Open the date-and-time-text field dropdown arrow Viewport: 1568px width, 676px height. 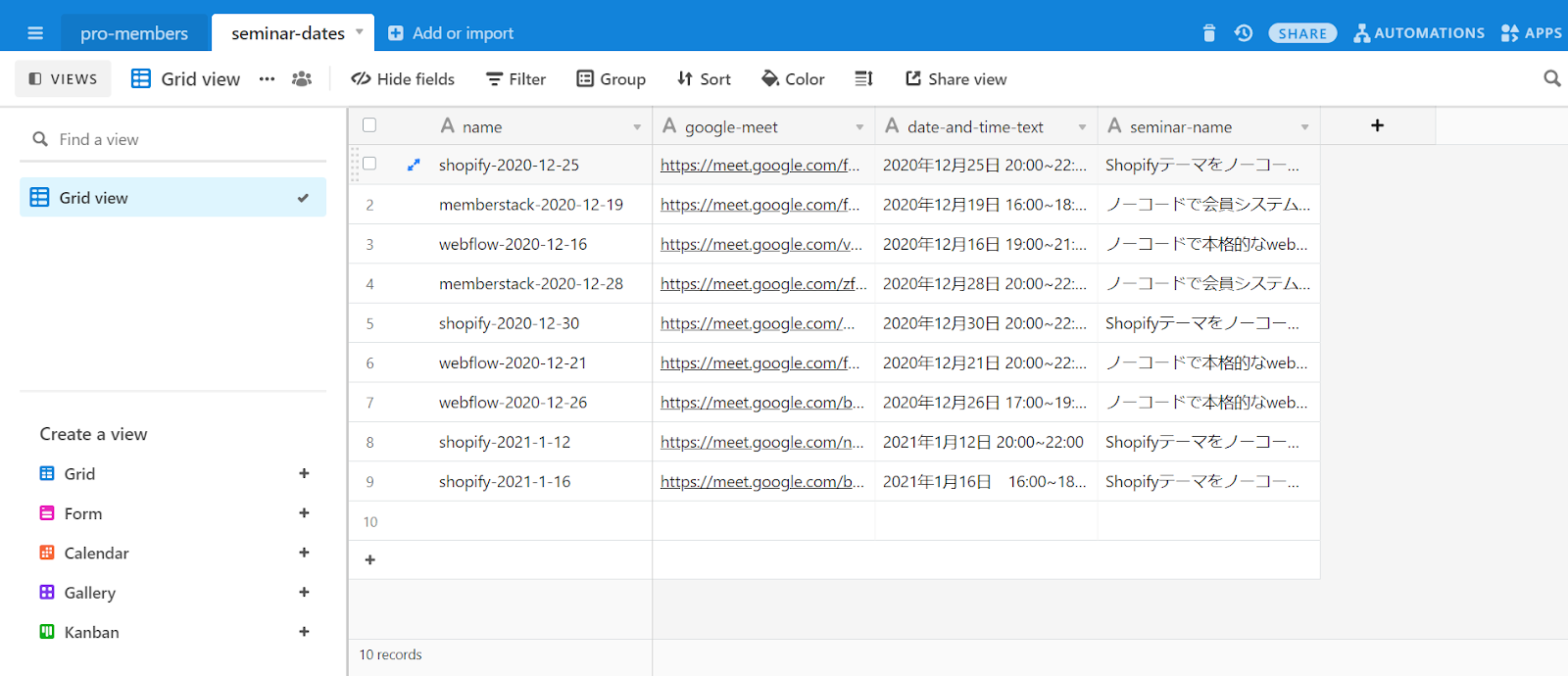pos(1082,127)
